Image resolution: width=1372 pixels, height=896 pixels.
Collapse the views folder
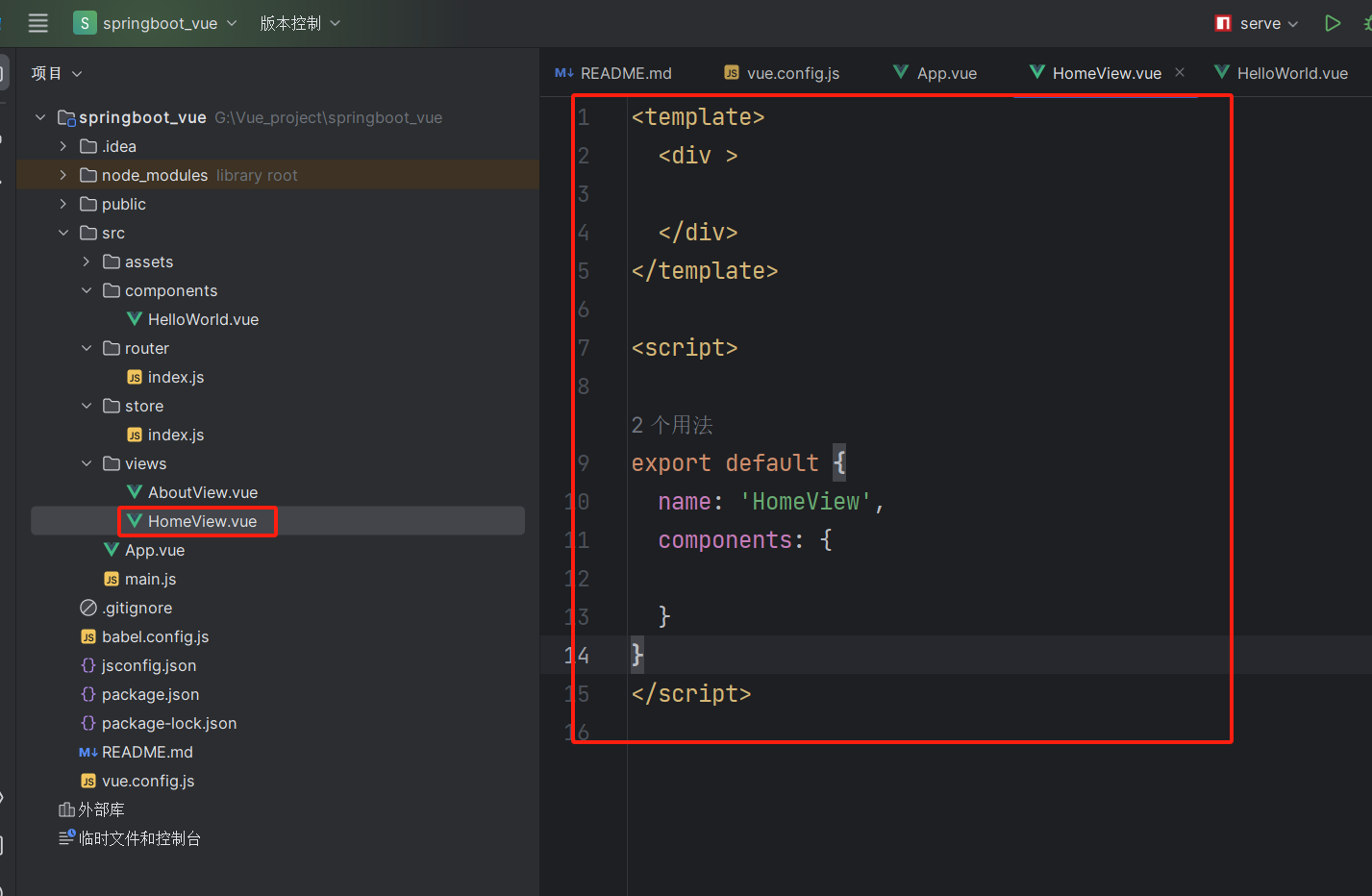pos(87,463)
